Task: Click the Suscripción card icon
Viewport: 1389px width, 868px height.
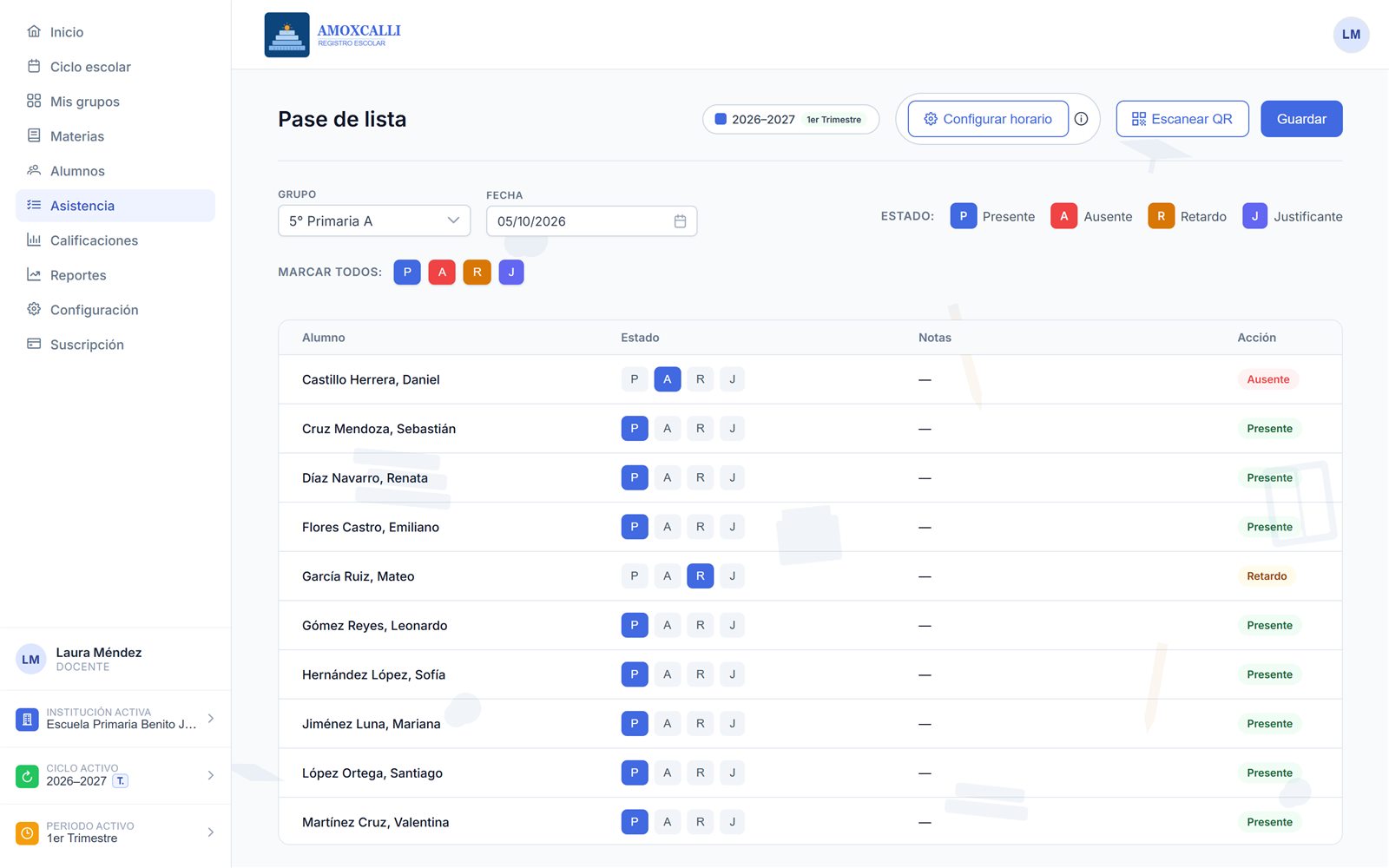Action: click(34, 344)
